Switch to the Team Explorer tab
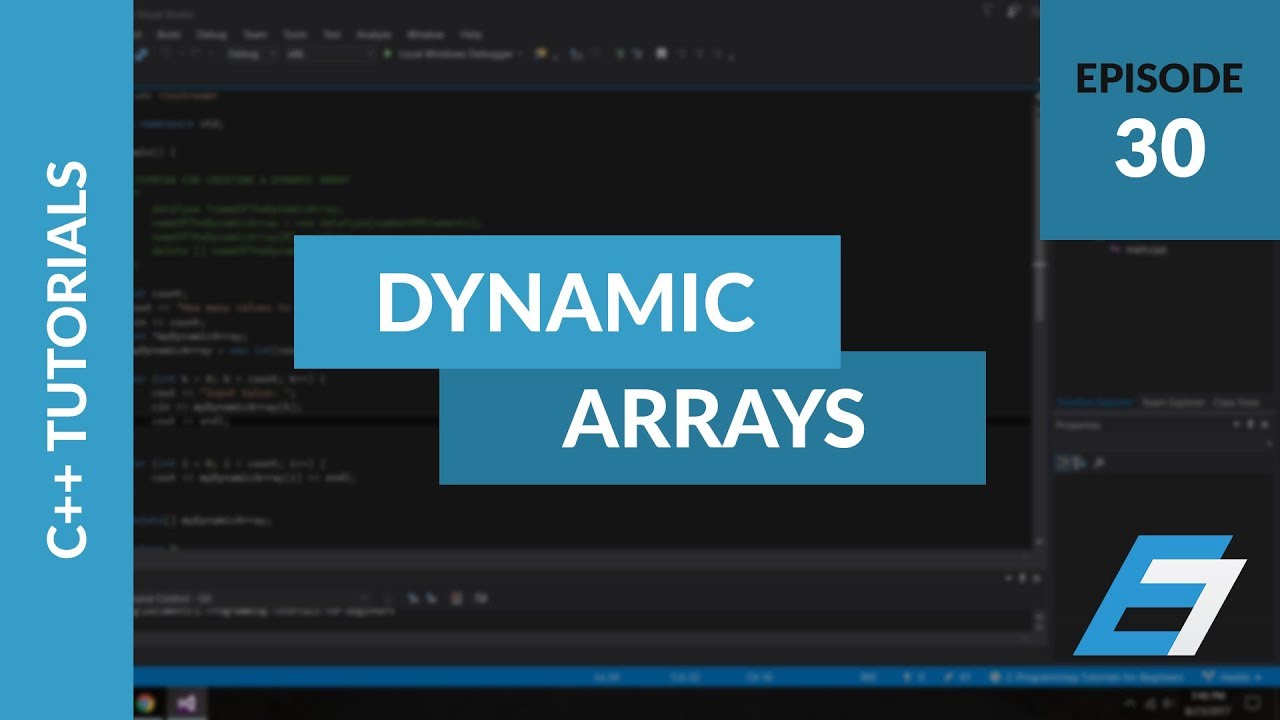Image resolution: width=1280 pixels, height=720 pixels. (x=1173, y=402)
